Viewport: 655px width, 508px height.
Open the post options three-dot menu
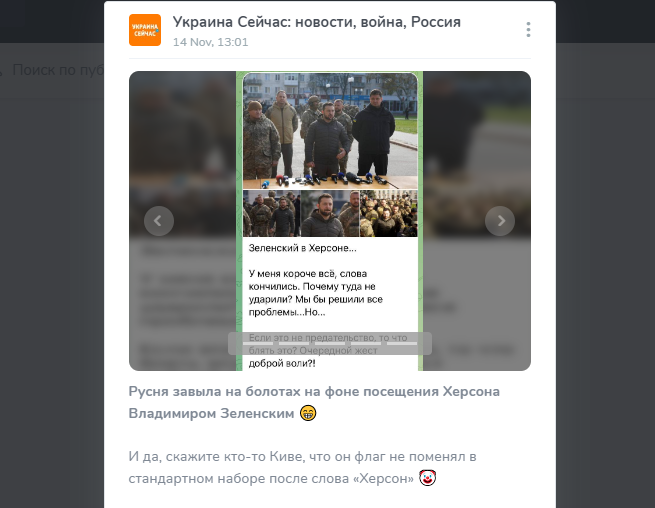[x=528, y=30]
